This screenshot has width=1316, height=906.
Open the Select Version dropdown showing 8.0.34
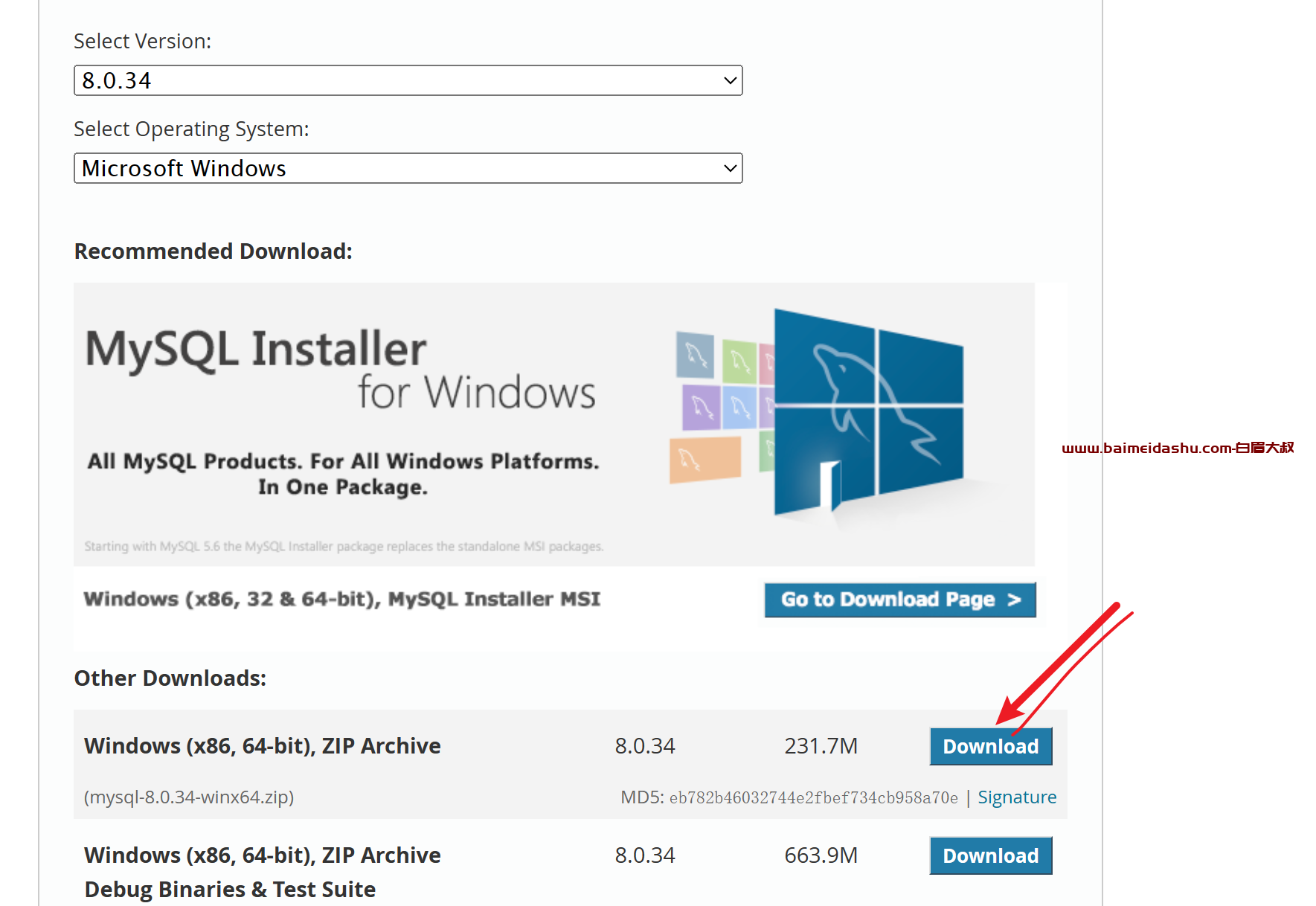[408, 80]
